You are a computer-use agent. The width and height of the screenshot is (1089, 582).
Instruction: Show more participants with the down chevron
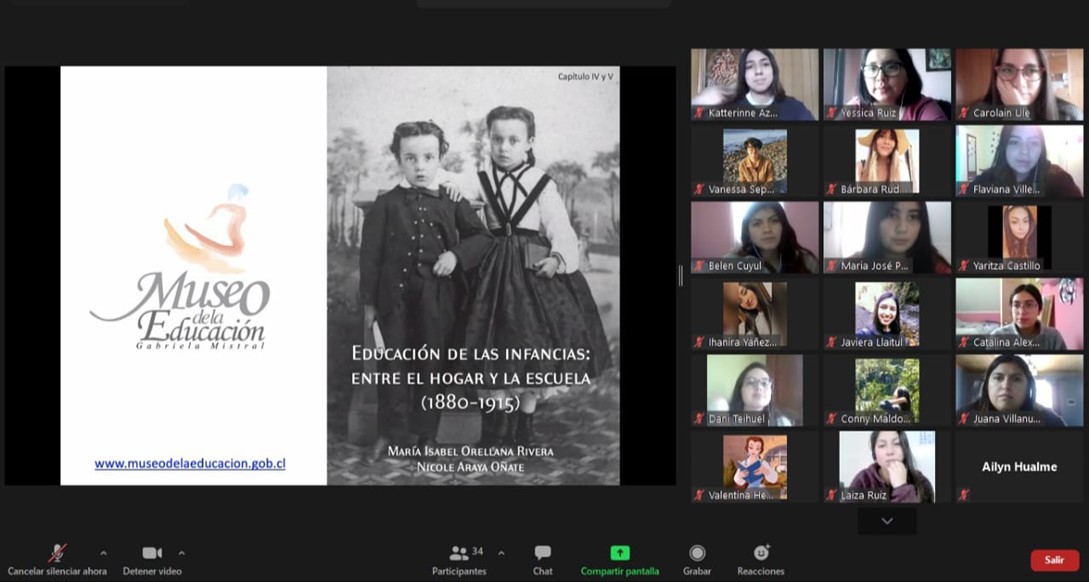coord(887,521)
